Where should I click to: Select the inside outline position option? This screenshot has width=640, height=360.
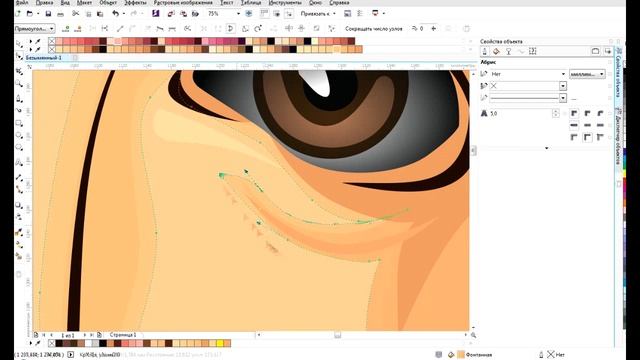[600, 138]
